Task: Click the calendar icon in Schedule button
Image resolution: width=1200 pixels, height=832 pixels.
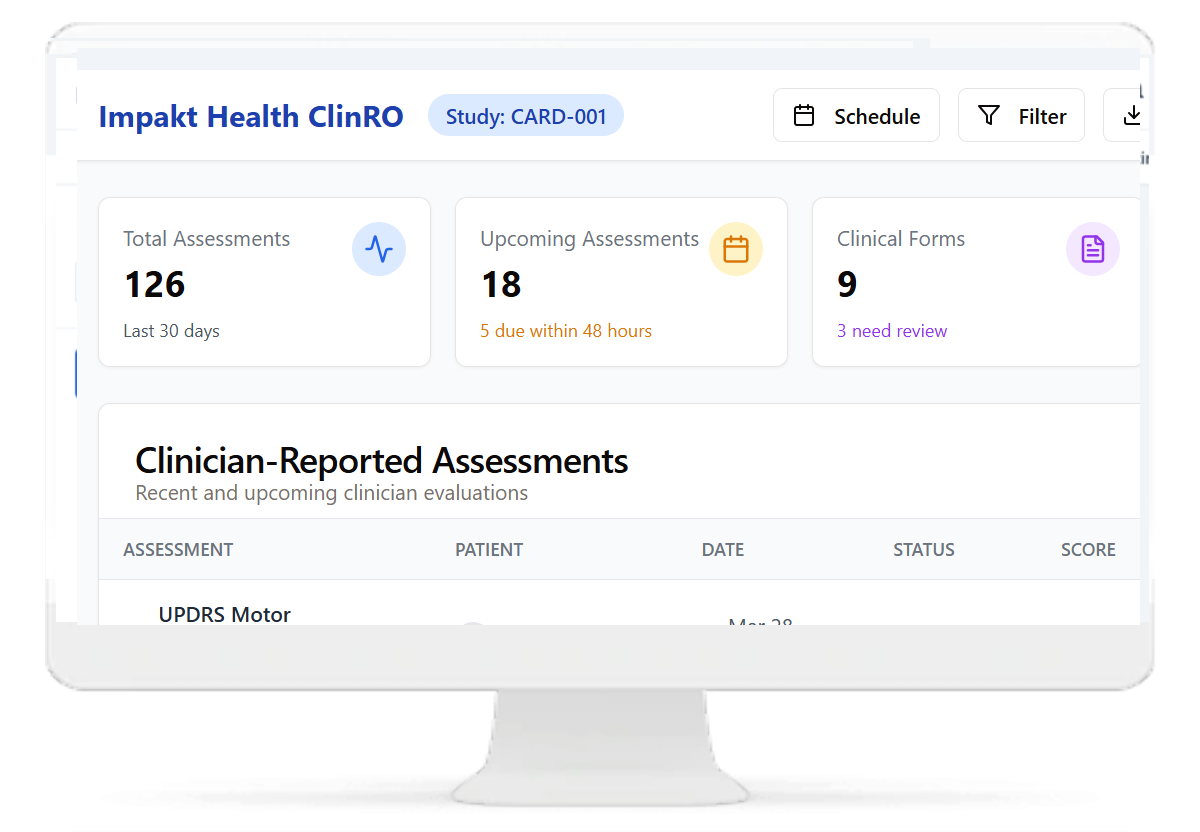Action: (804, 115)
